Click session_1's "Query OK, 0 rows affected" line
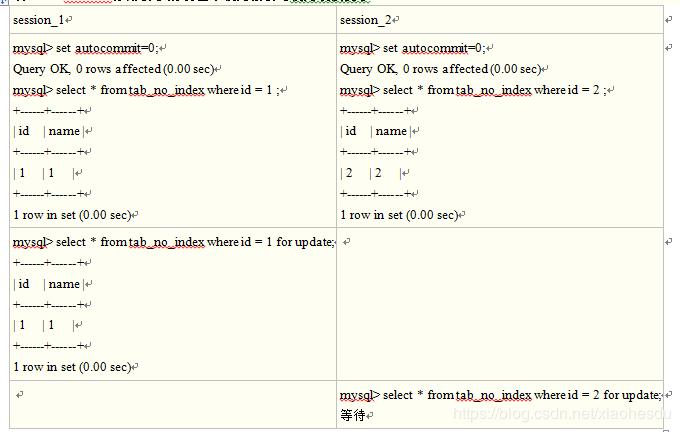 pyautogui.click(x=115, y=69)
